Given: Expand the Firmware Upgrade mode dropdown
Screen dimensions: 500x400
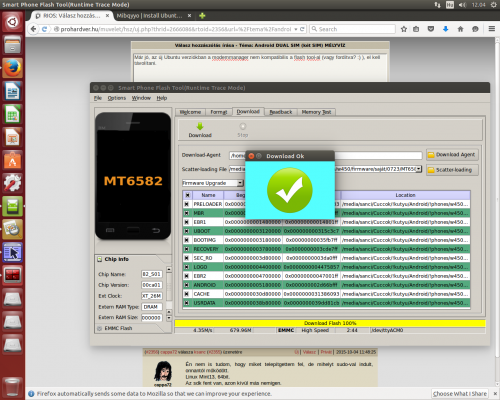Looking at the screenshot, I should [240, 183].
